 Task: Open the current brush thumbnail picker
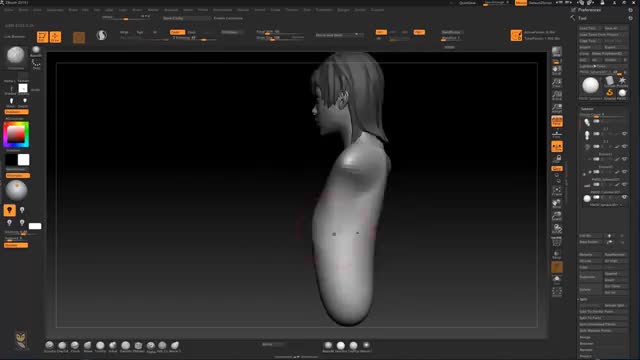pos(16,56)
